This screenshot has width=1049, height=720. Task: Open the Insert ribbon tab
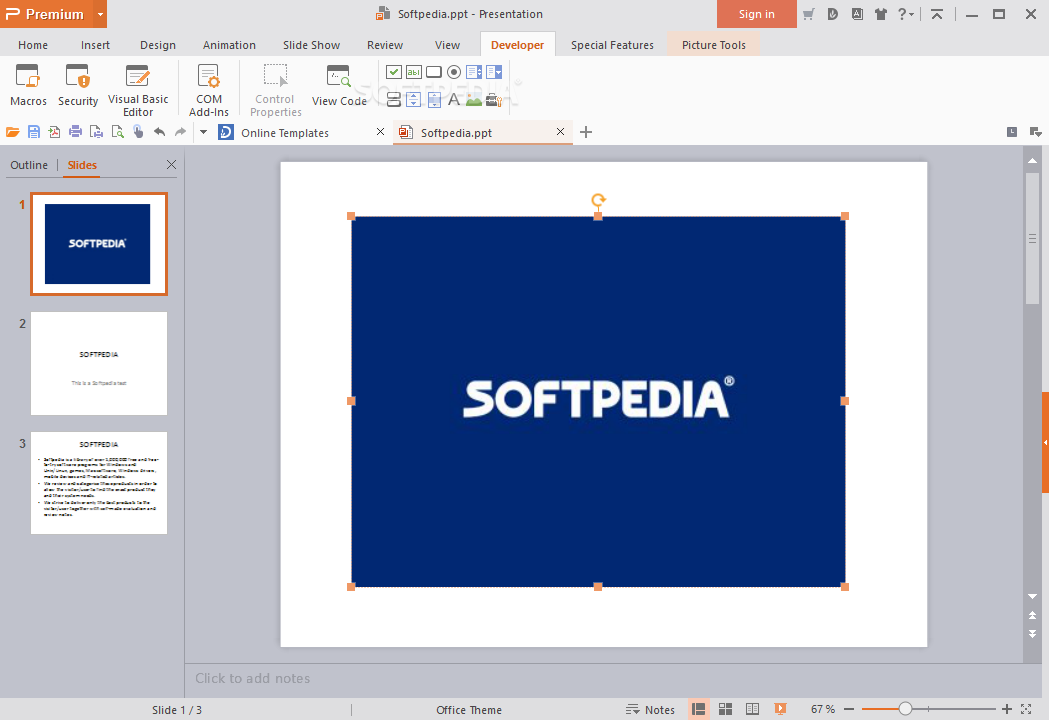click(x=95, y=45)
